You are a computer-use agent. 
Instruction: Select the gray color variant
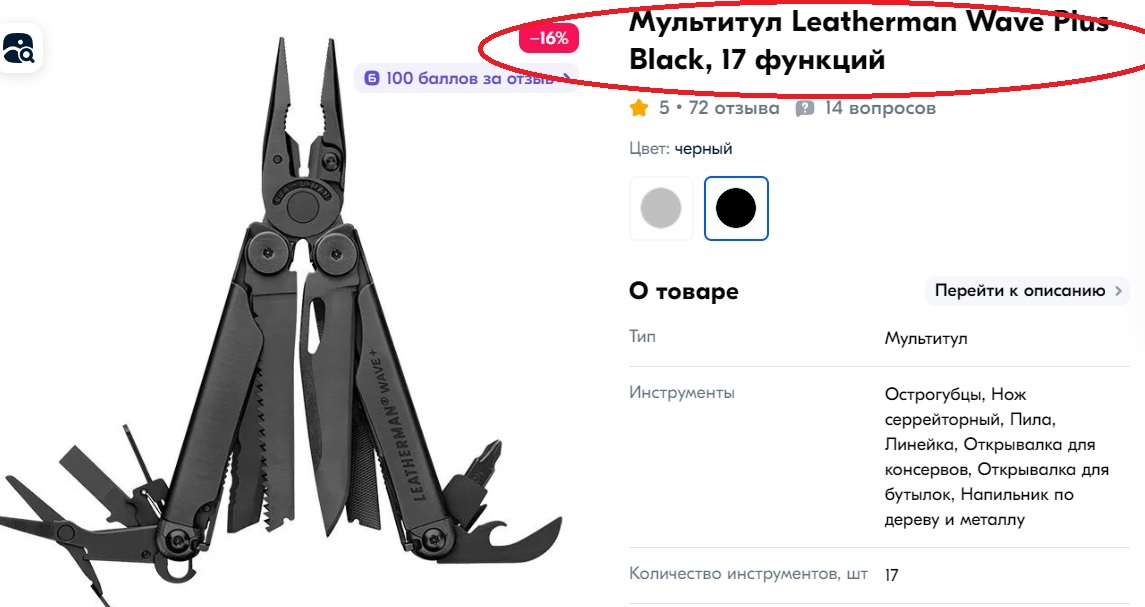coord(661,208)
